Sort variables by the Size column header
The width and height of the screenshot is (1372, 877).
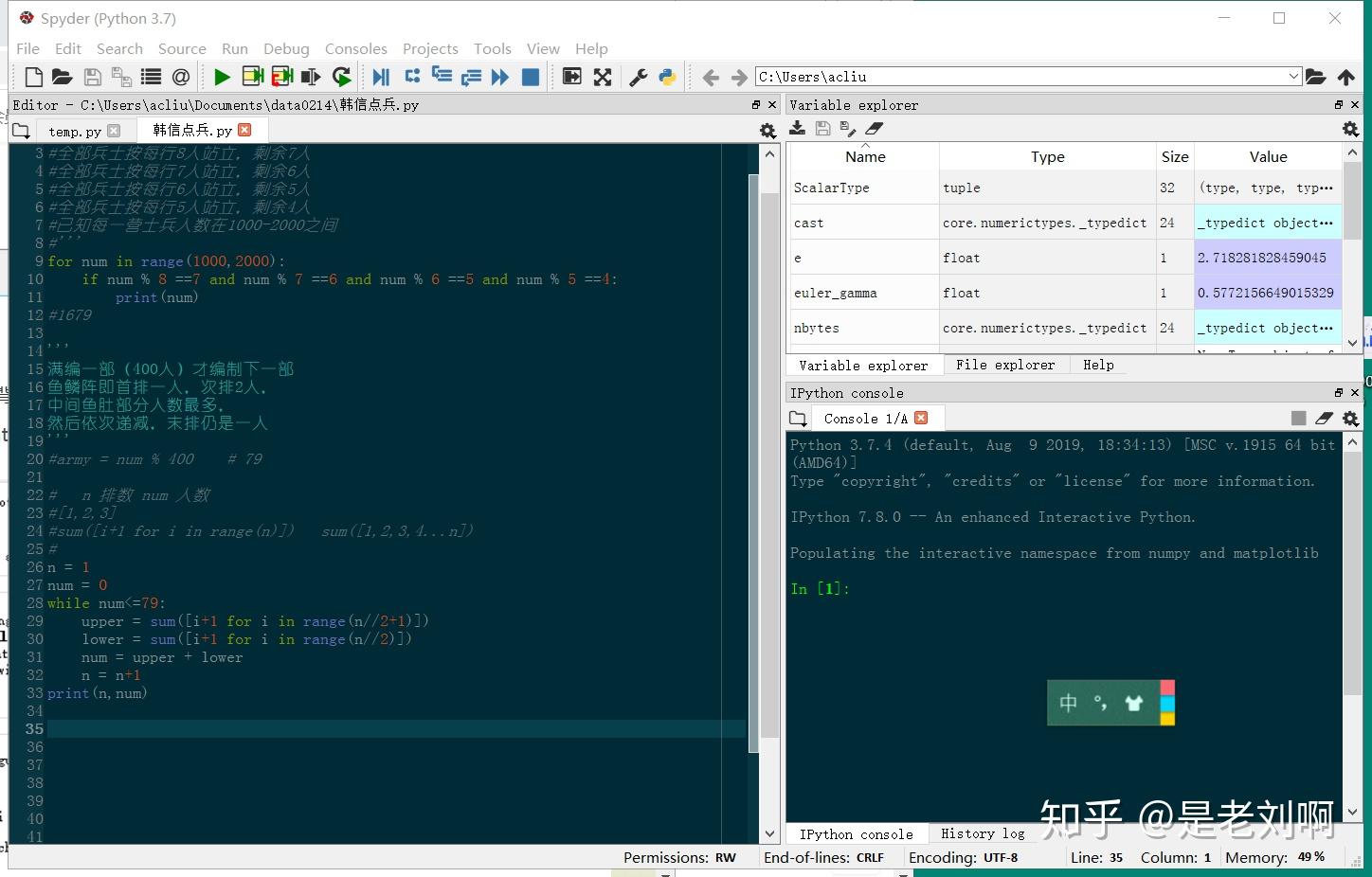1174,156
